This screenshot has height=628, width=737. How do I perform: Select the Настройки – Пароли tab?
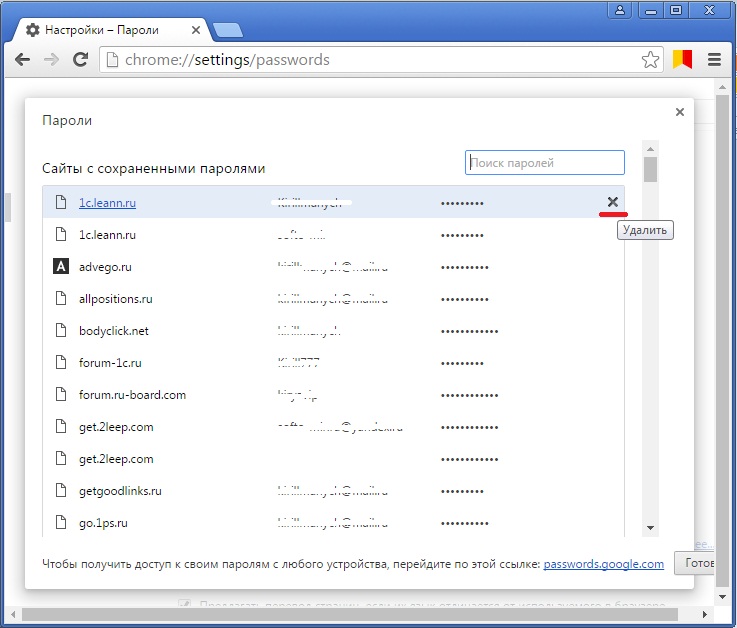point(110,30)
